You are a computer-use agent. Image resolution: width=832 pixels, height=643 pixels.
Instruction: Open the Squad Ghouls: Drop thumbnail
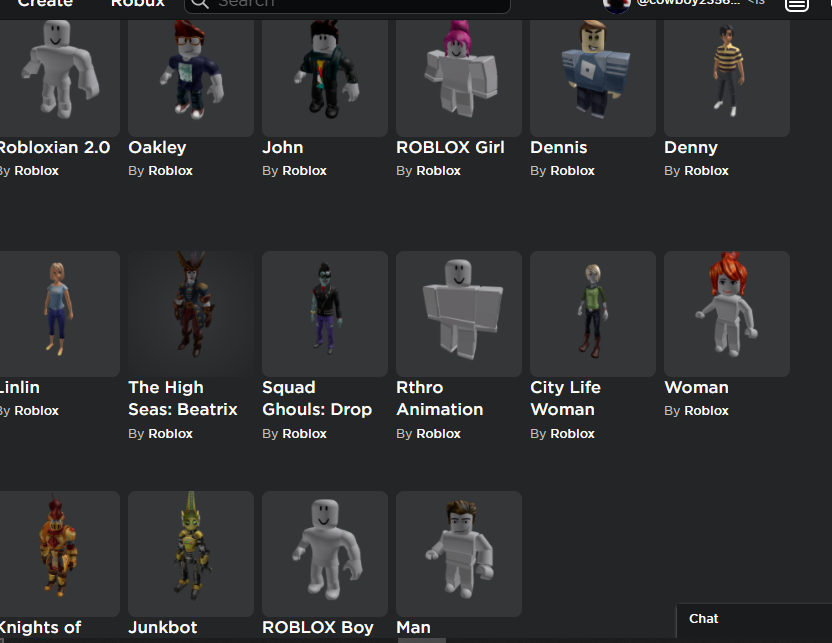pyautogui.click(x=325, y=314)
